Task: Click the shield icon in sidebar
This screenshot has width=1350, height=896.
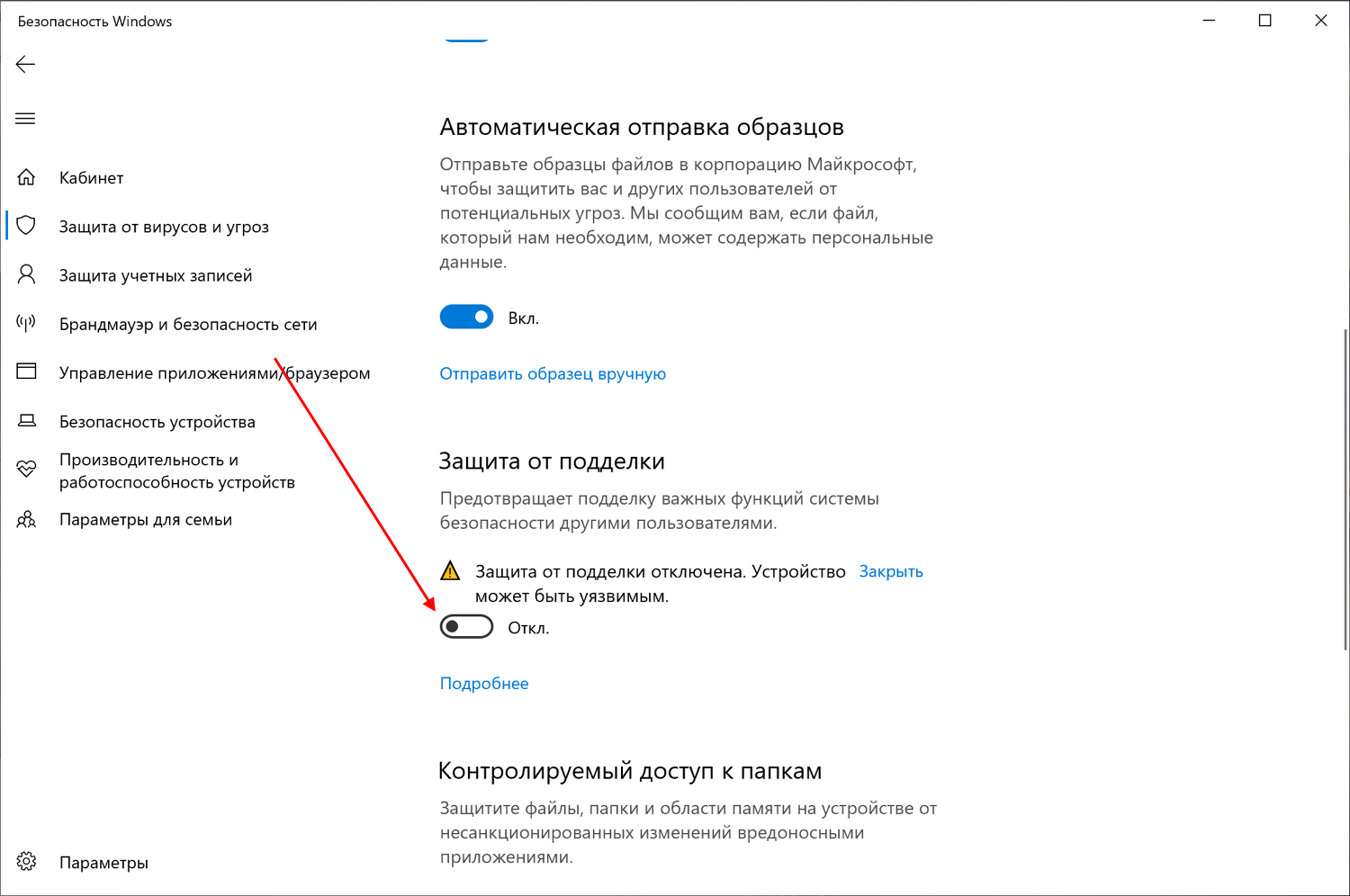Action: (x=26, y=226)
